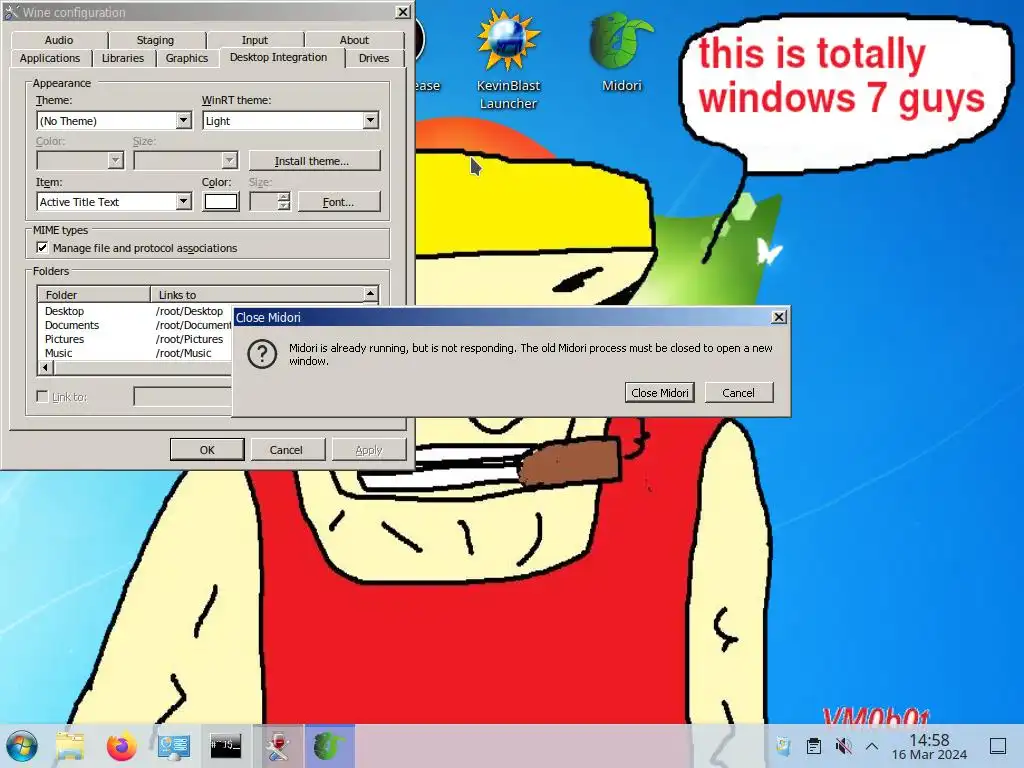Click the item Color swatch

[221, 201]
